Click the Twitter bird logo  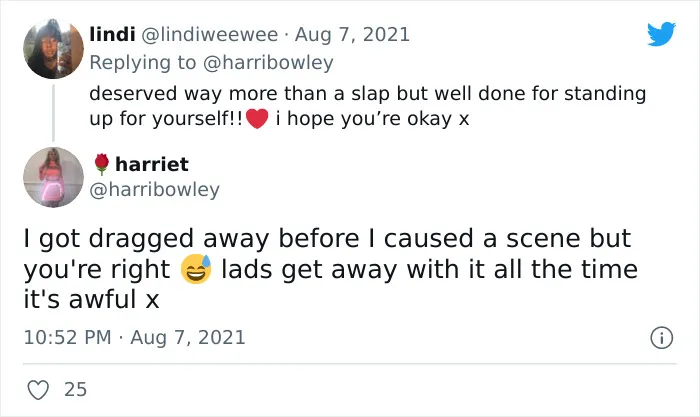point(661,33)
